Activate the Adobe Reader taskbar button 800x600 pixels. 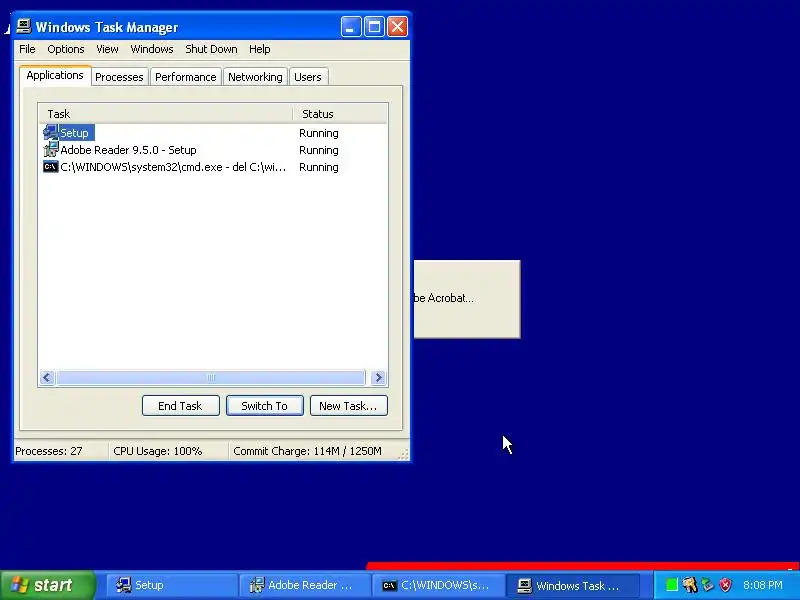[305, 585]
